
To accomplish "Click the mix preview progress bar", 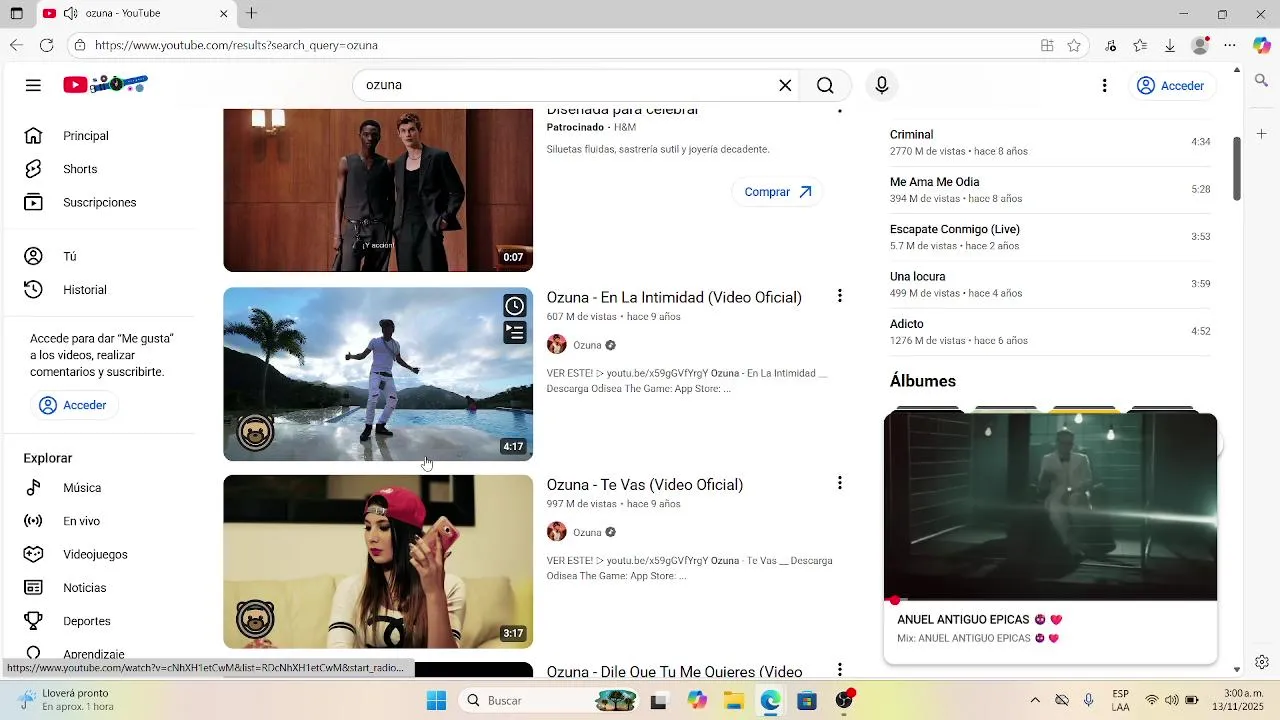I will pos(1050,600).
